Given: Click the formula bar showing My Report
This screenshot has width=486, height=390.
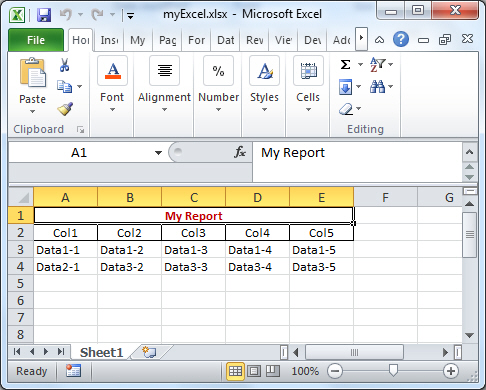Looking at the screenshot, I should pyautogui.click(x=357, y=162).
